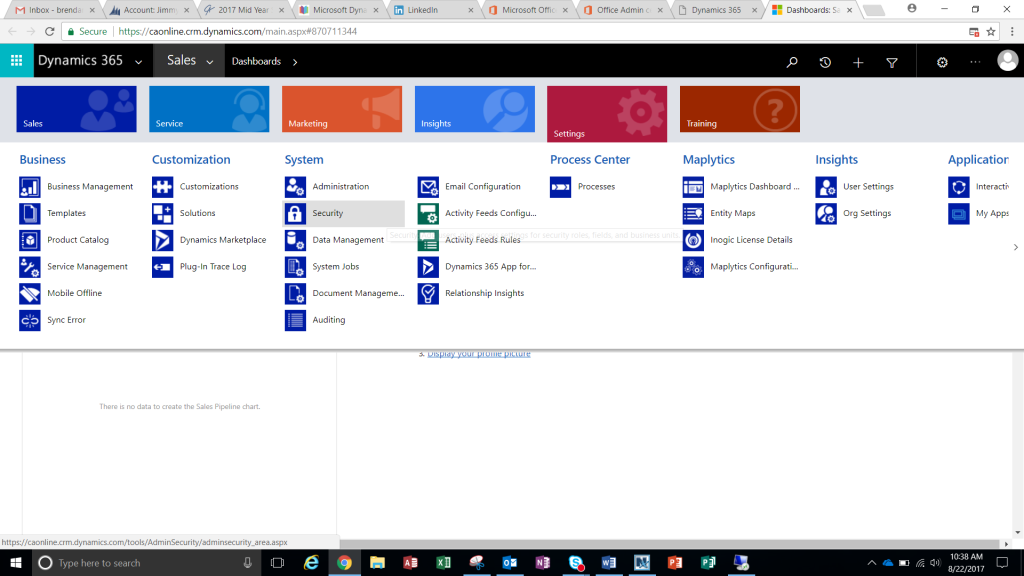Image resolution: width=1024 pixels, height=576 pixels.
Task: Select the Training area tile
Action: click(x=739, y=109)
